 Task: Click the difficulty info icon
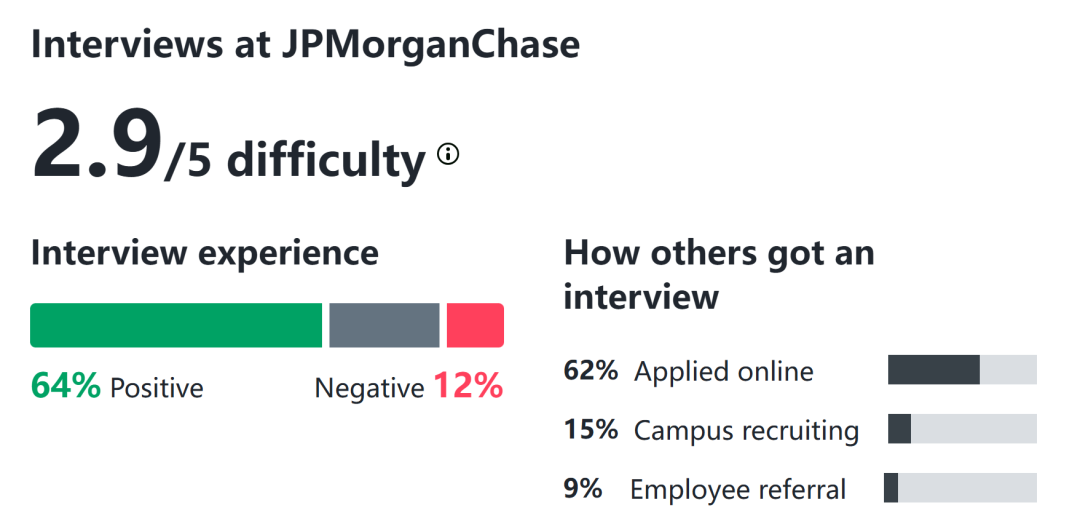pyautogui.click(x=449, y=154)
